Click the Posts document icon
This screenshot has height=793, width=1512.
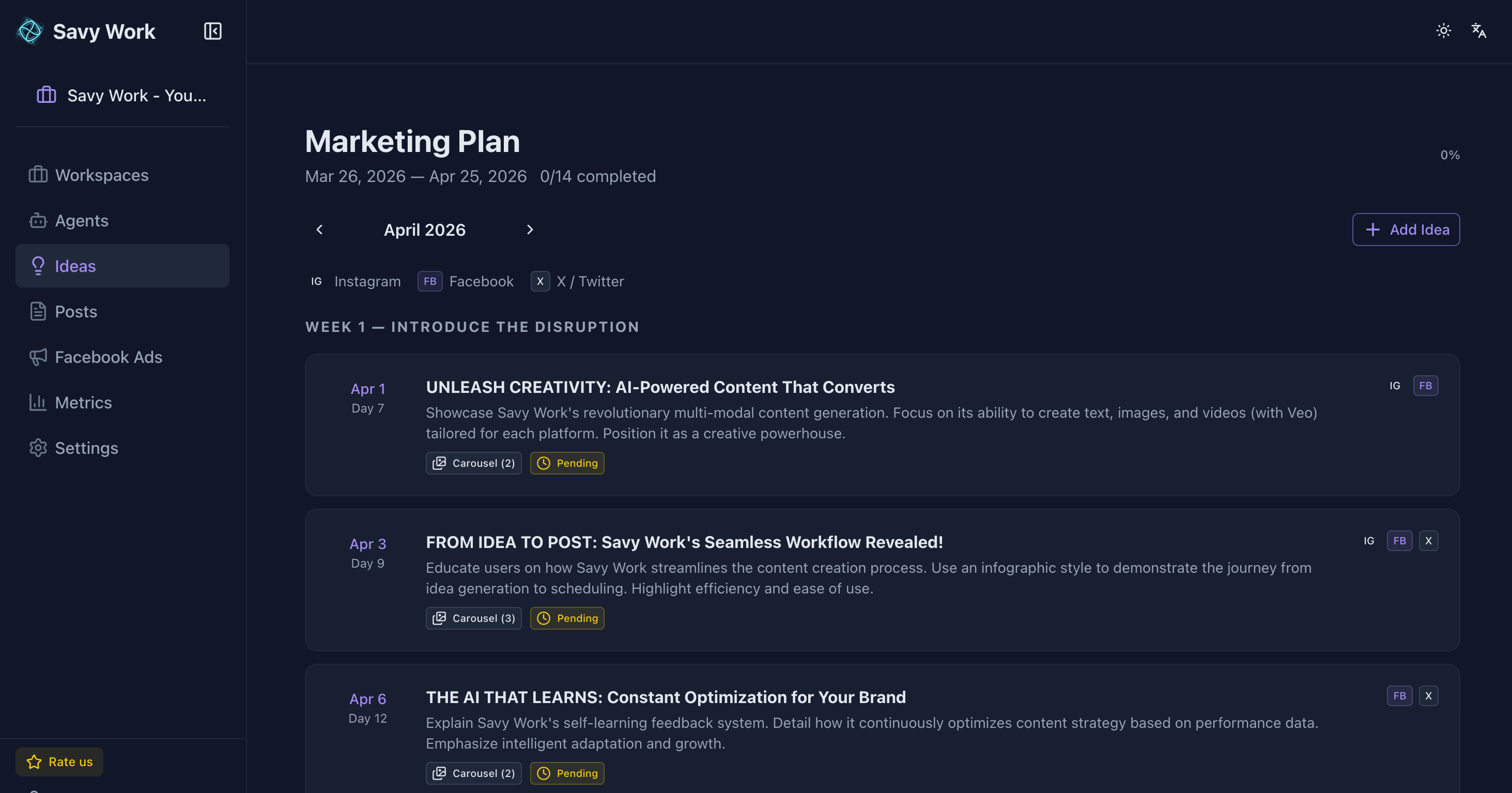(x=38, y=312)
